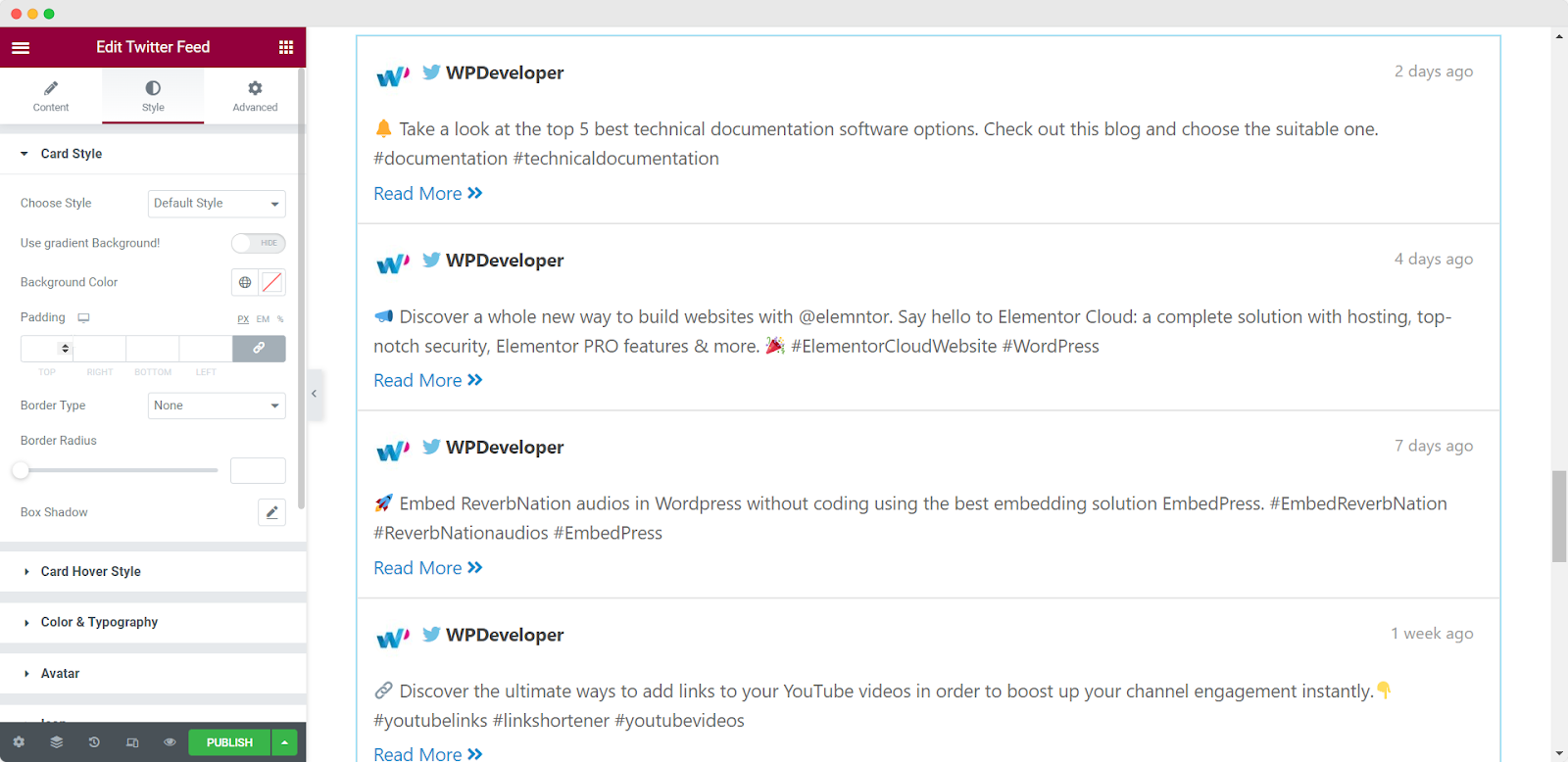Click the green macOS maximize button
The width and height of the screenshot is (1568, 762).
49,14
